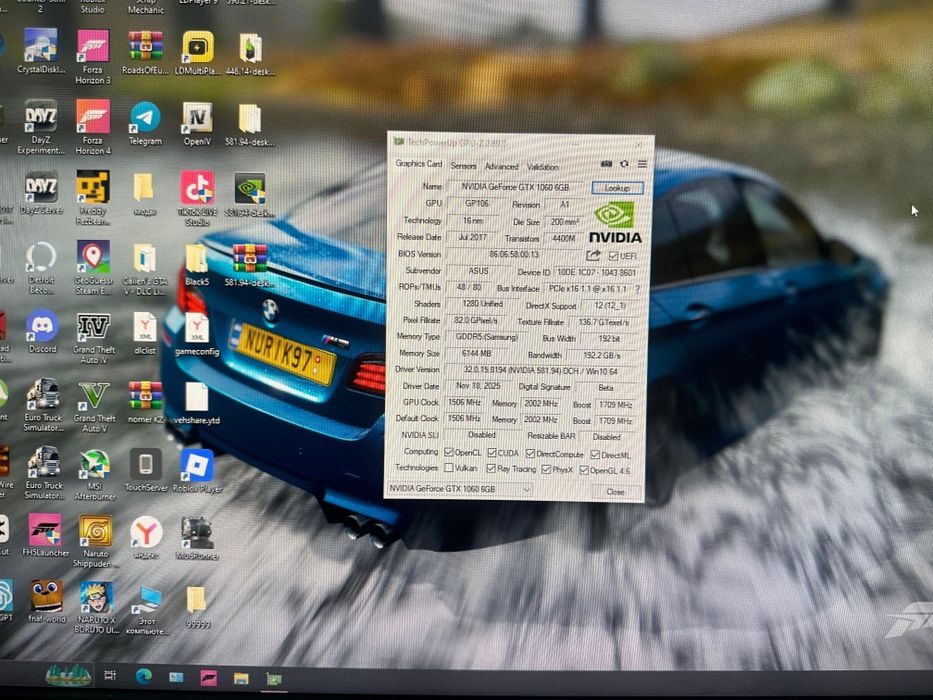Viewport: 933px width, 700px height.
Task: Select the Discord desktop icon
Action: 42,332
